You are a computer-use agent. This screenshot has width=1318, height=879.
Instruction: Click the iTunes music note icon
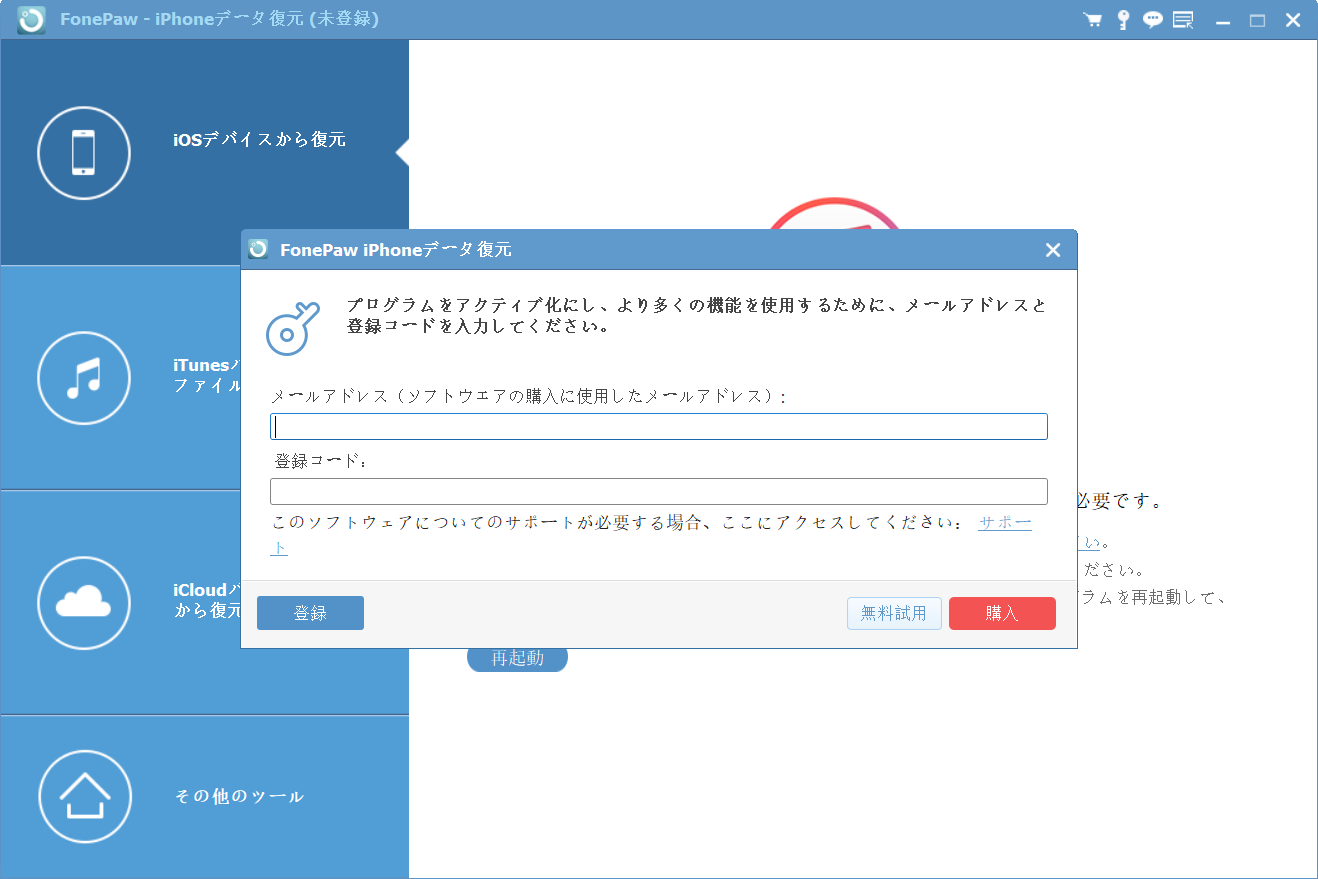coord(84,378)
